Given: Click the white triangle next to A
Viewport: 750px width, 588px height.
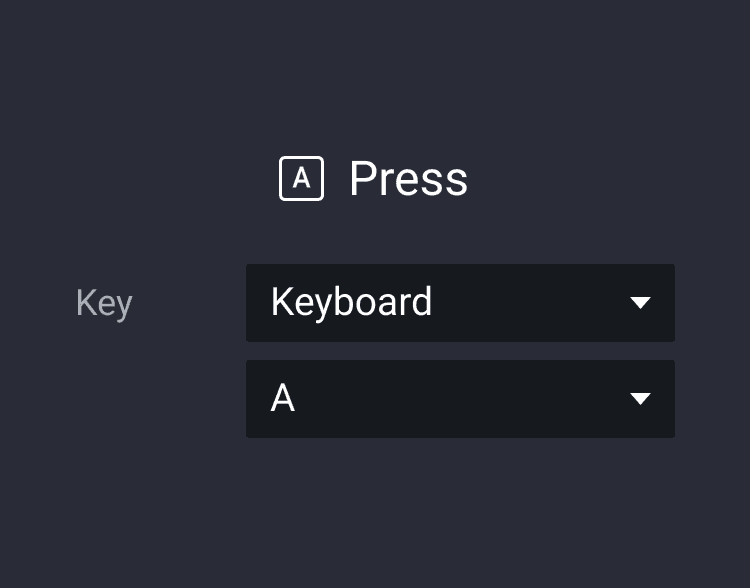Looking at the screenshot, I should tap(641, 399).
